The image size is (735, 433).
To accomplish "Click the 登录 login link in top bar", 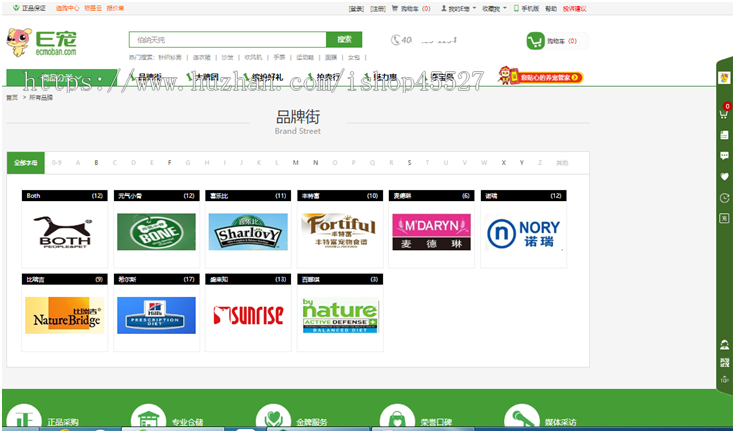I will click(x=356, y=8).
